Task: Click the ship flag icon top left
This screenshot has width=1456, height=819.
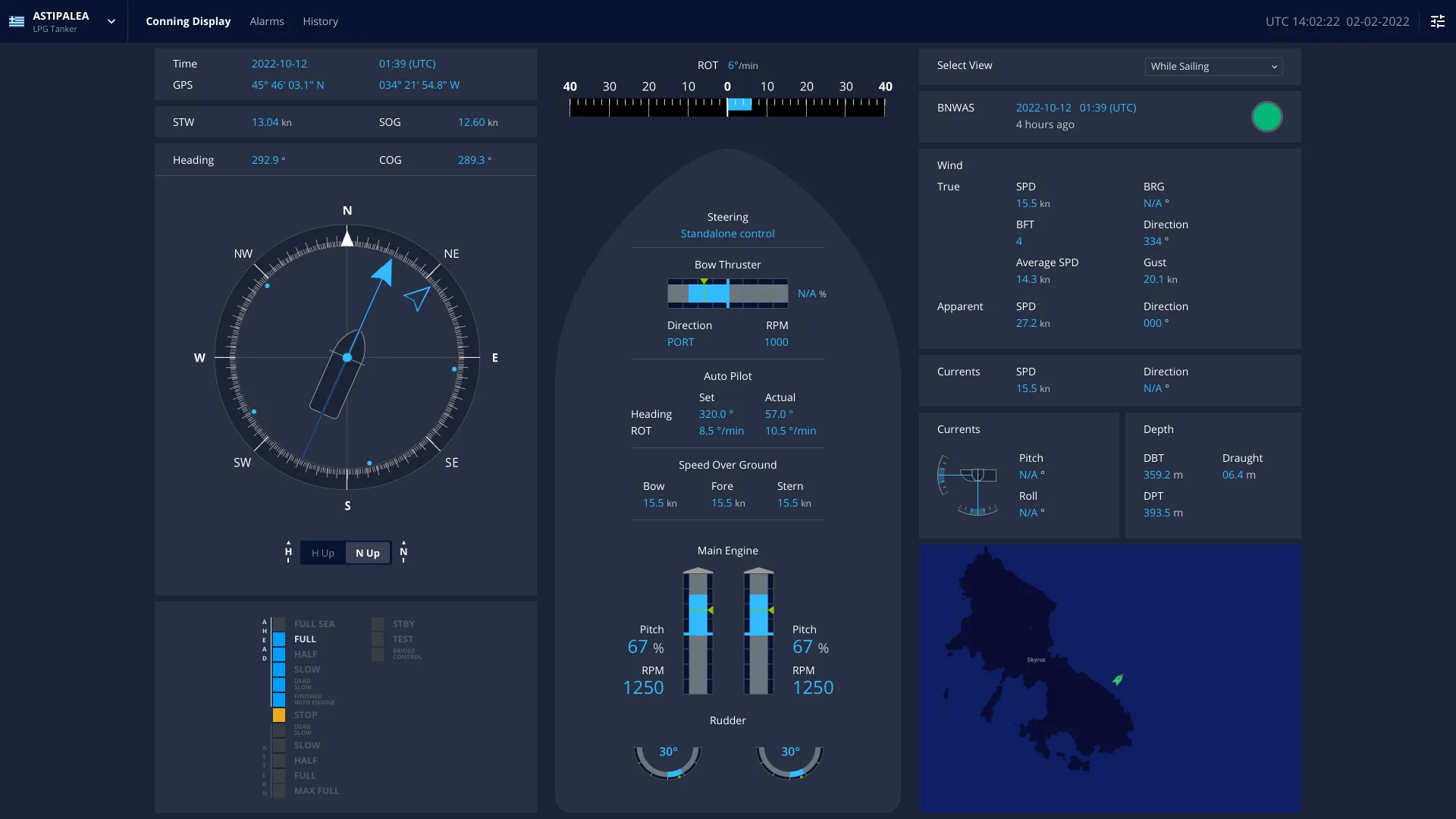Action: pos(16,21)
